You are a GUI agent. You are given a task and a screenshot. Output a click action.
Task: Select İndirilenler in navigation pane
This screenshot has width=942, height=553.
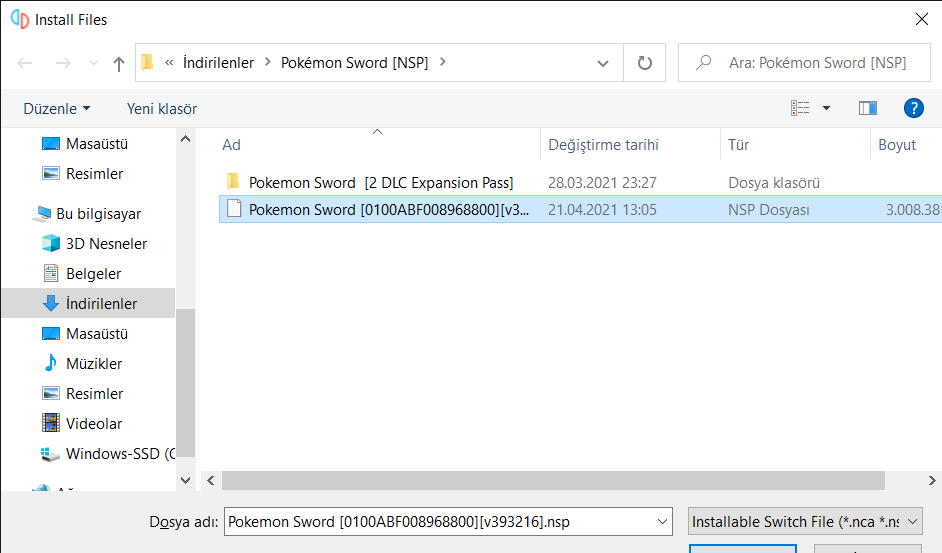click(x=88, y=303)
